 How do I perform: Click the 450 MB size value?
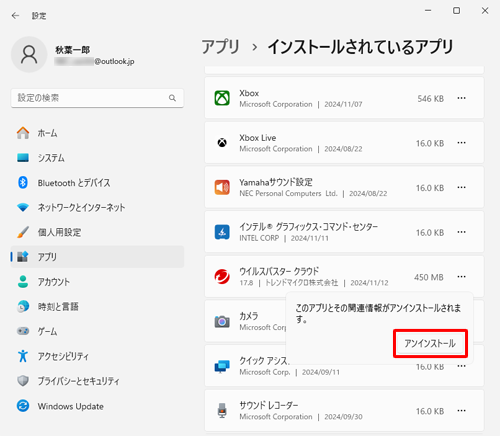(429, 277)
